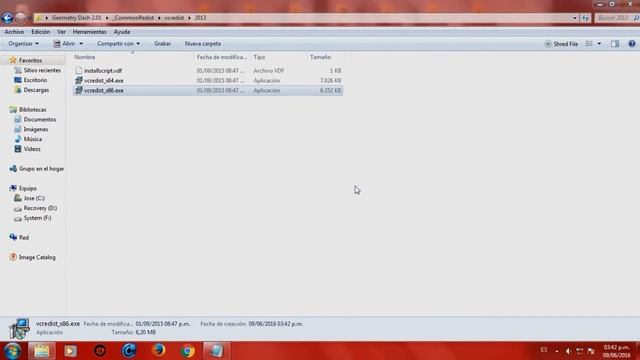Open File Explorer taskbar icon
The width and height of the screenshot is (640, 360).
pos(42,351)
